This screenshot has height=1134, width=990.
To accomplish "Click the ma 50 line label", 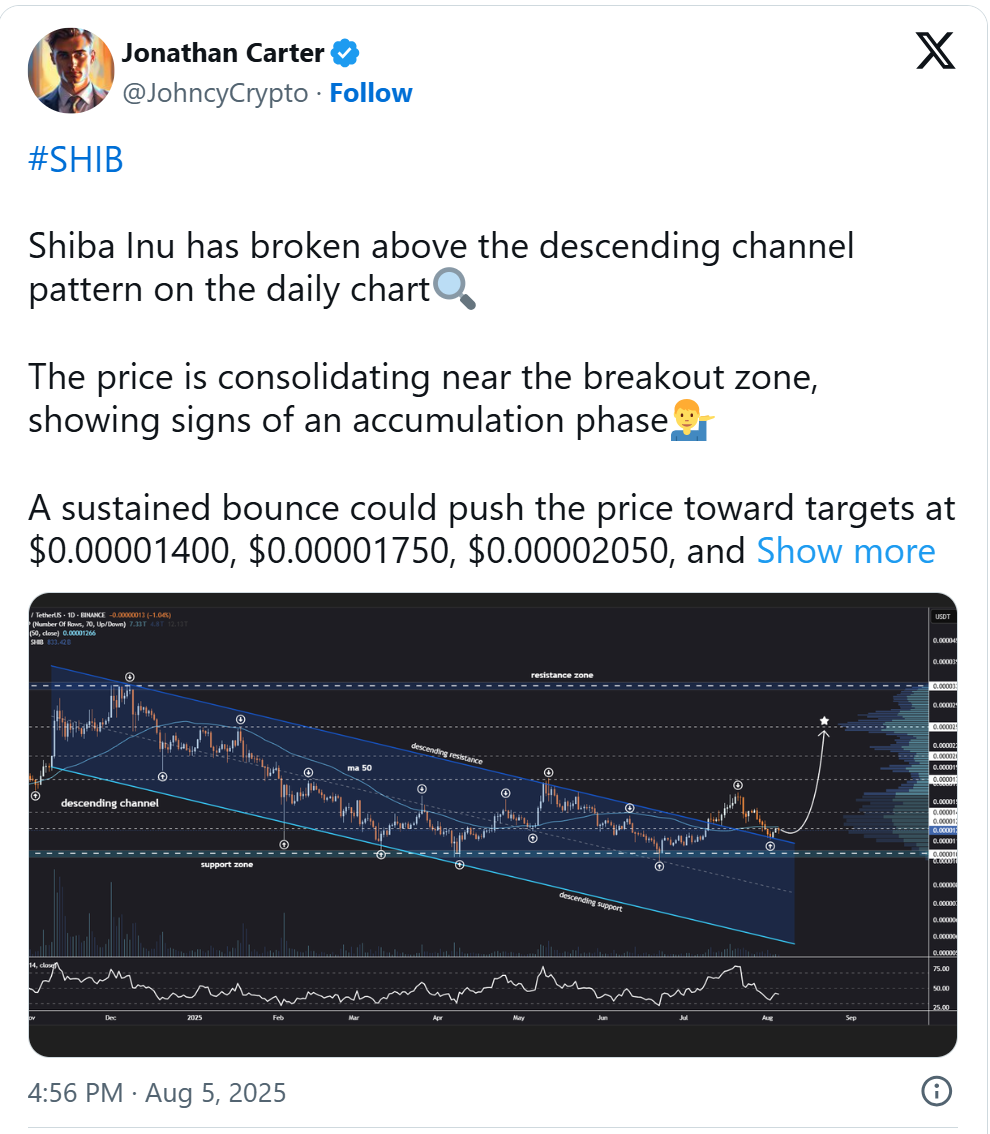I will point(358,766).
